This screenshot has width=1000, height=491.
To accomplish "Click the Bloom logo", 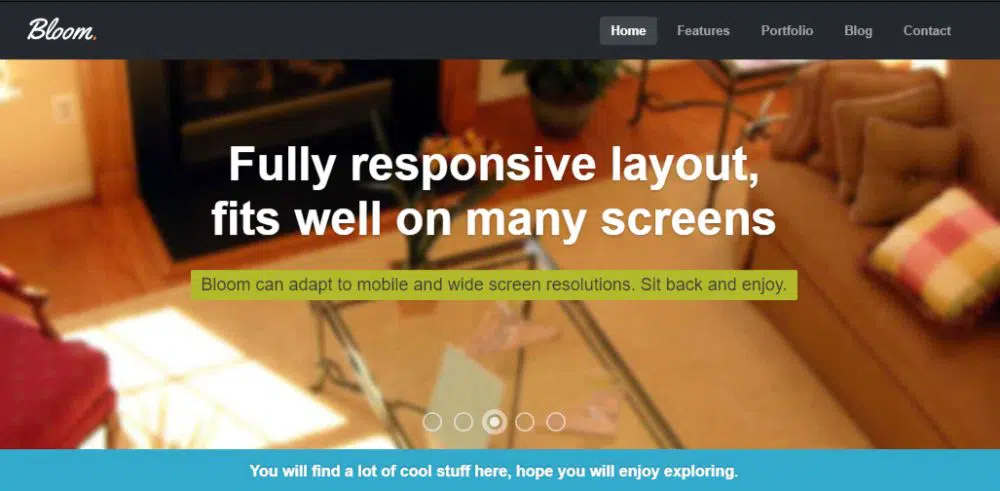I will [61, 30].
